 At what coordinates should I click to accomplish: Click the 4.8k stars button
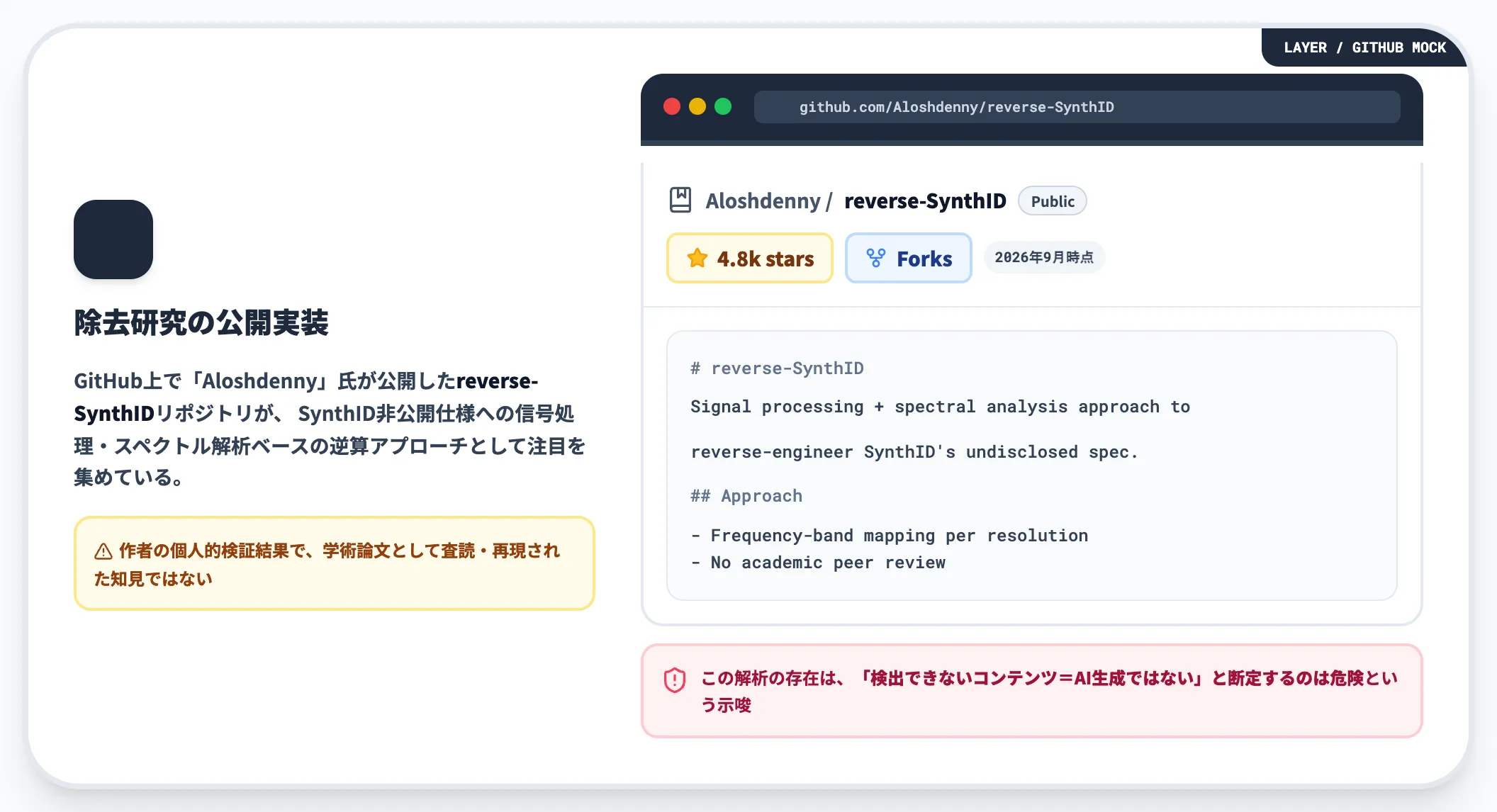pos(750,258)
